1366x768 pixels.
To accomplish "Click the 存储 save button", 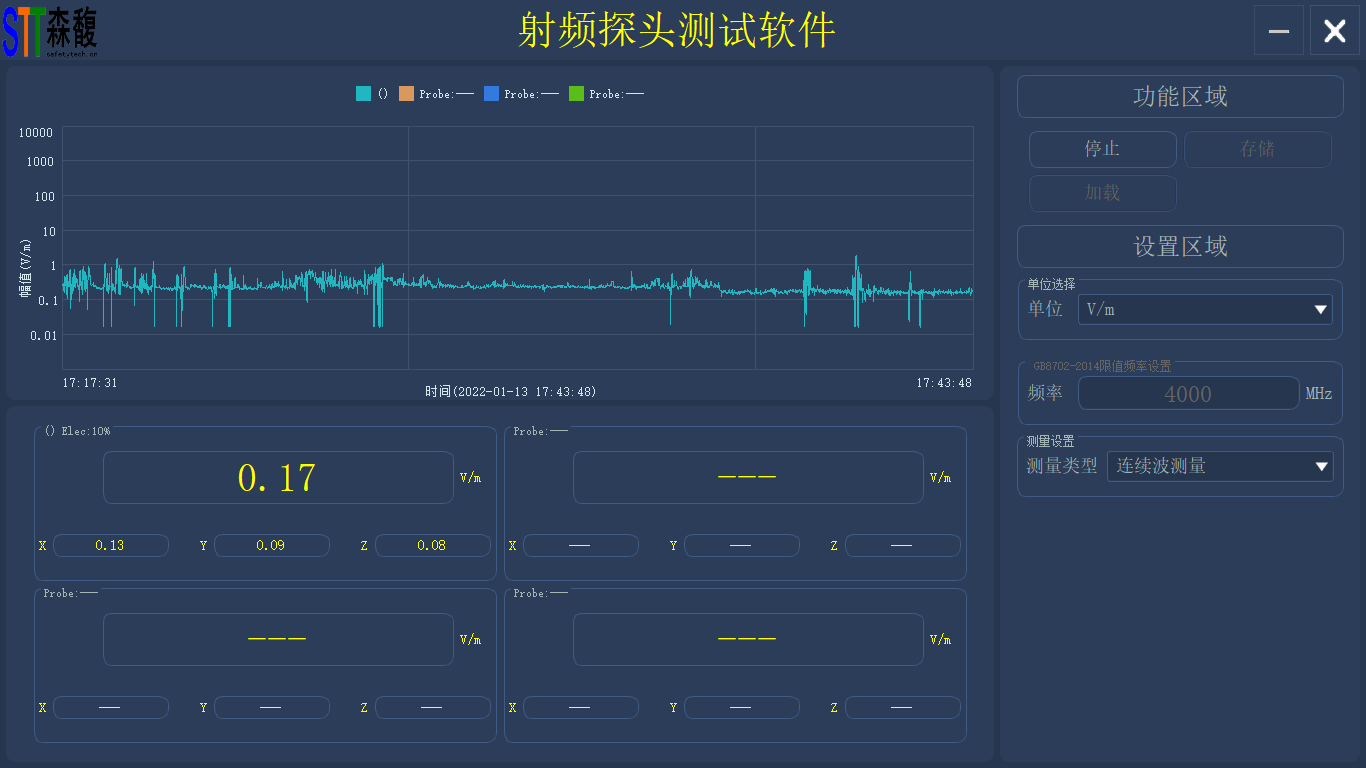I will (1257, 149).
